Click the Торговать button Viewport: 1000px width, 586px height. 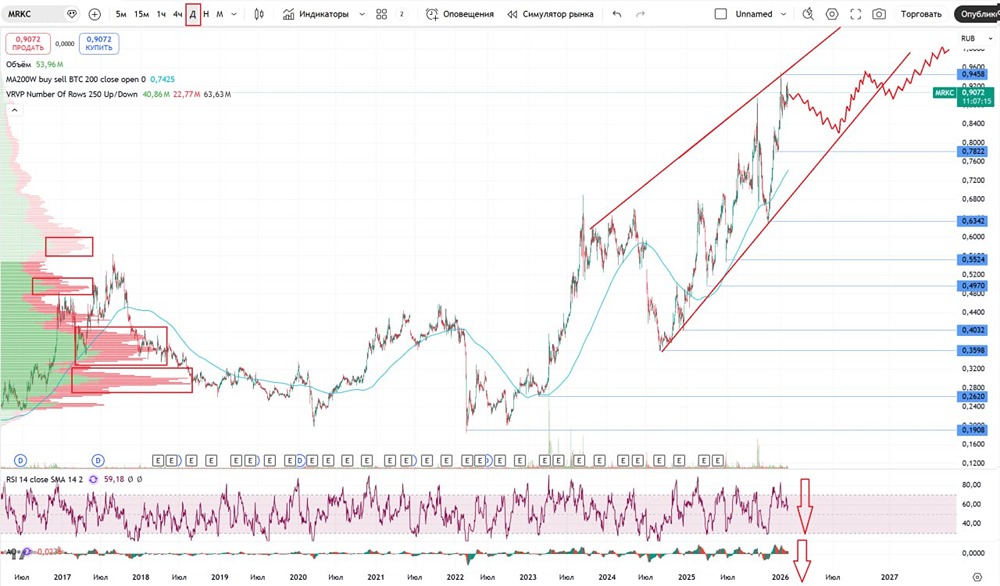click(921, 14)
